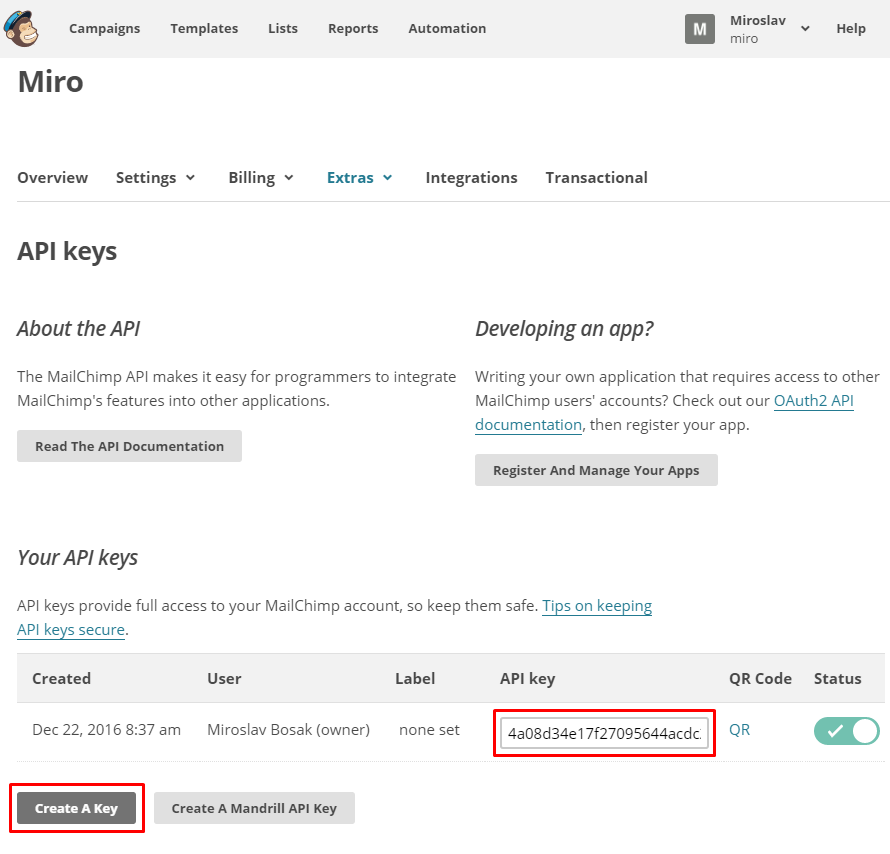Open the OAuth2 API documentation link
The width and height of the screenshot is (890, 854).
(x=813, y=401)
